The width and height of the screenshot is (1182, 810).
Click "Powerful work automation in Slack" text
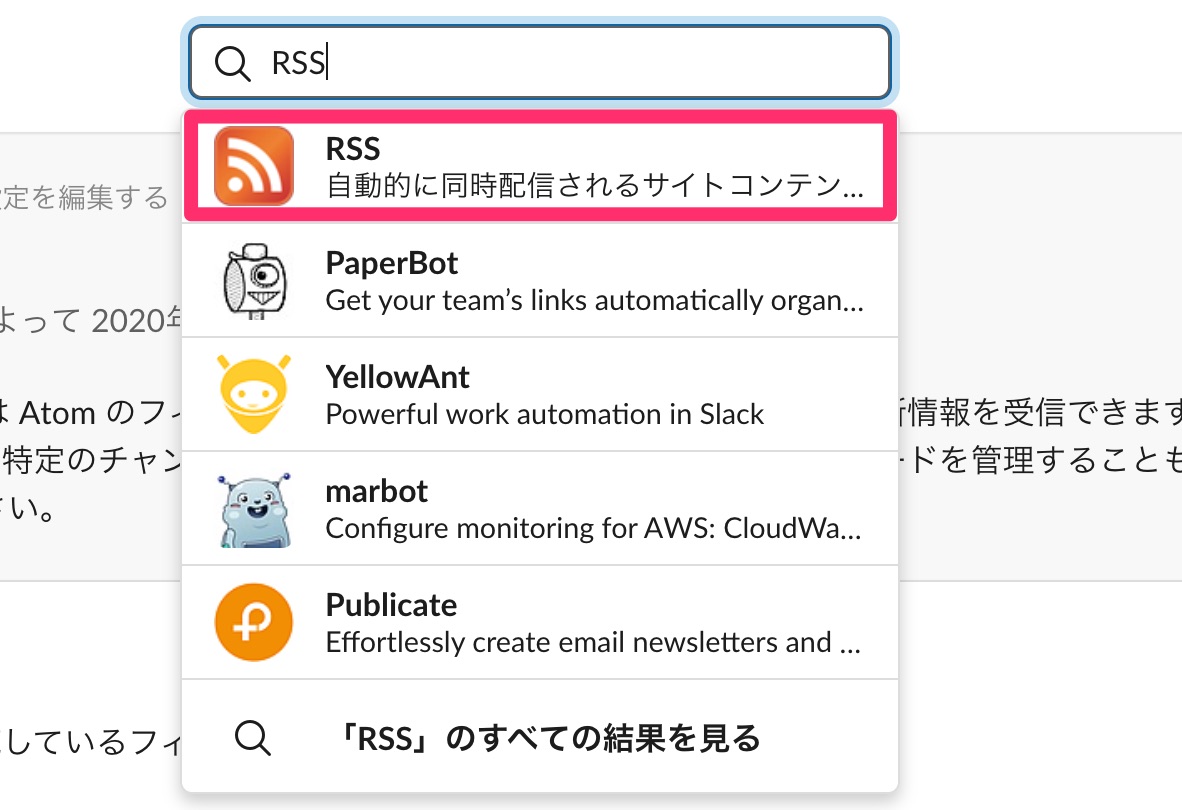click(x=545, y=414)
